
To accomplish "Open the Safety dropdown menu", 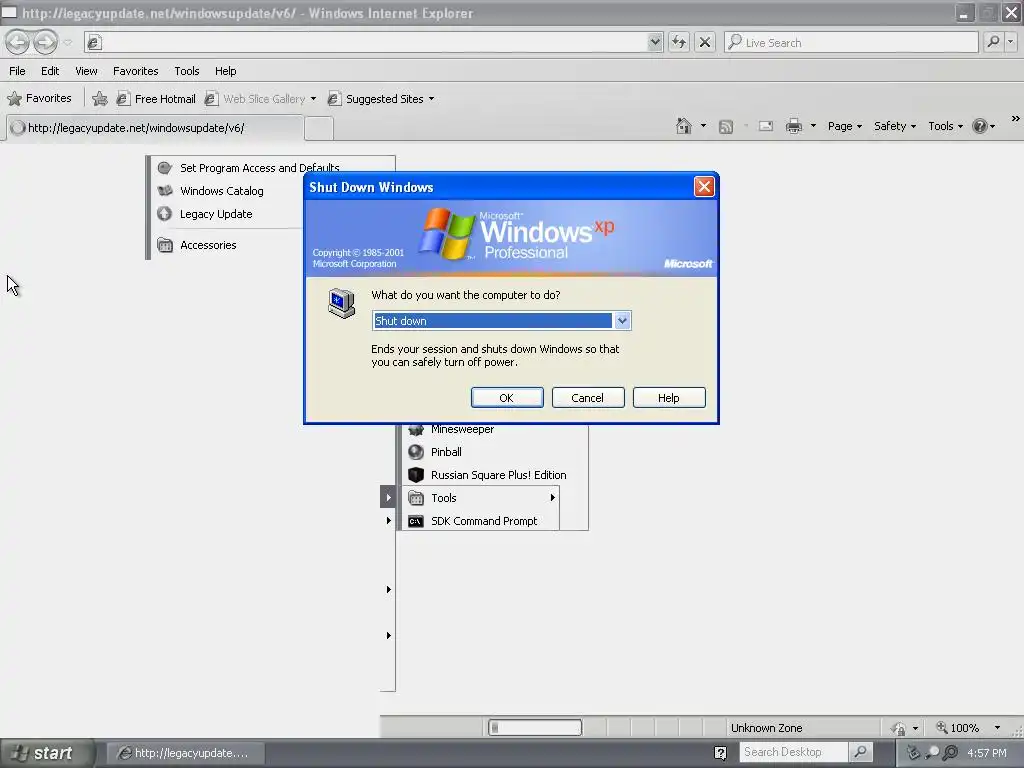I will [x=895, y=126].
